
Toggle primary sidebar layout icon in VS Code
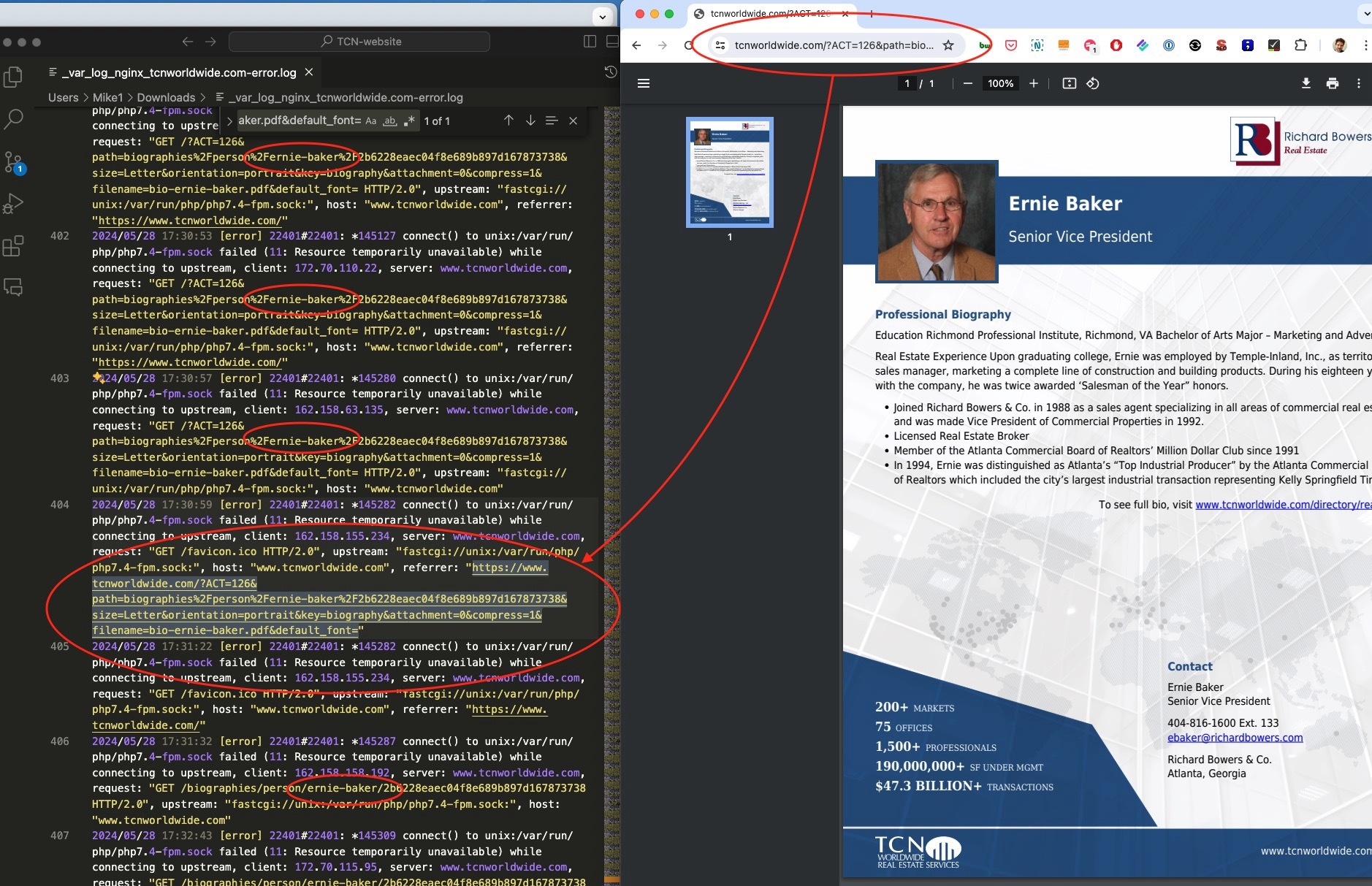590,42
